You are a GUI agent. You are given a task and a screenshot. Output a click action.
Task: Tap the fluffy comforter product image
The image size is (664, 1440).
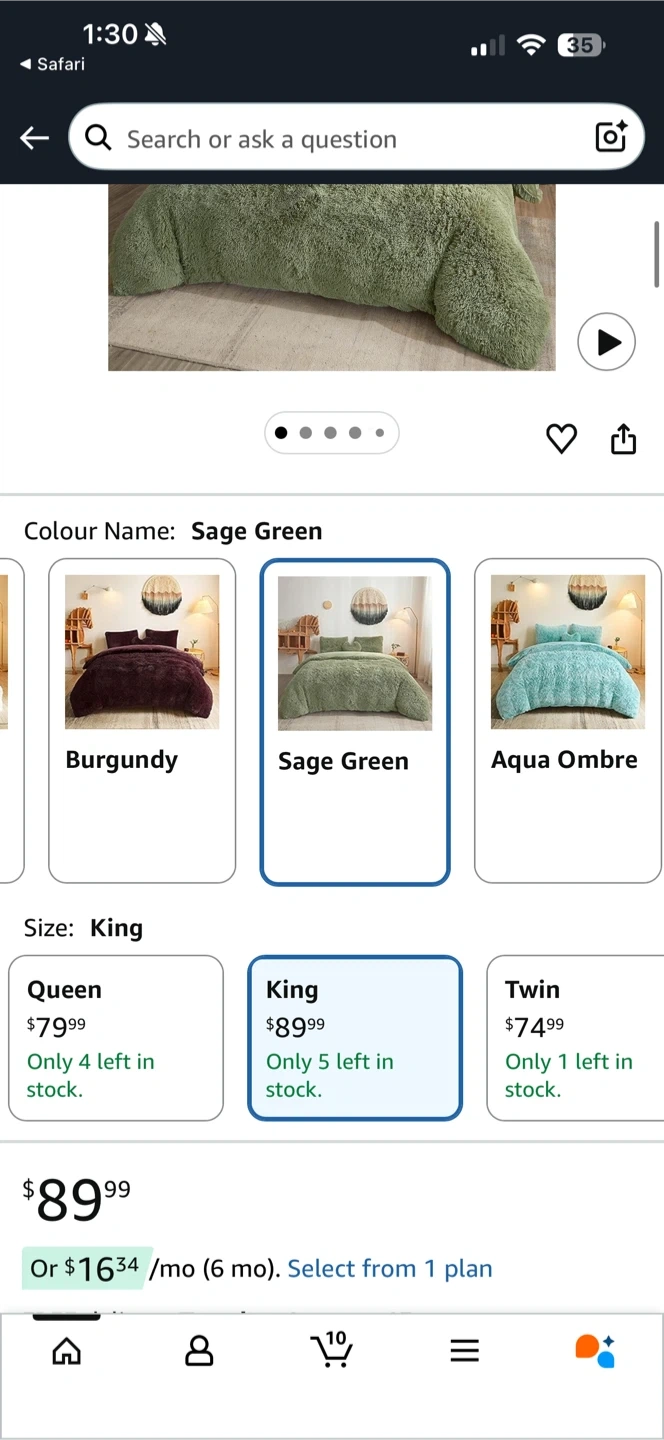[x=331, y=277]
